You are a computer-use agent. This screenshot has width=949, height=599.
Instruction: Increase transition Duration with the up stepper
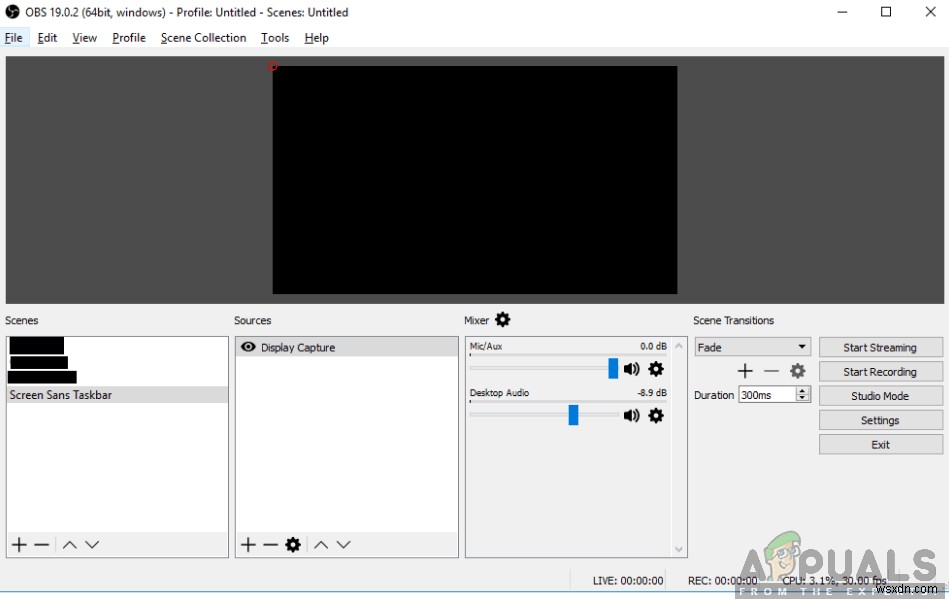tap(802, 390)
